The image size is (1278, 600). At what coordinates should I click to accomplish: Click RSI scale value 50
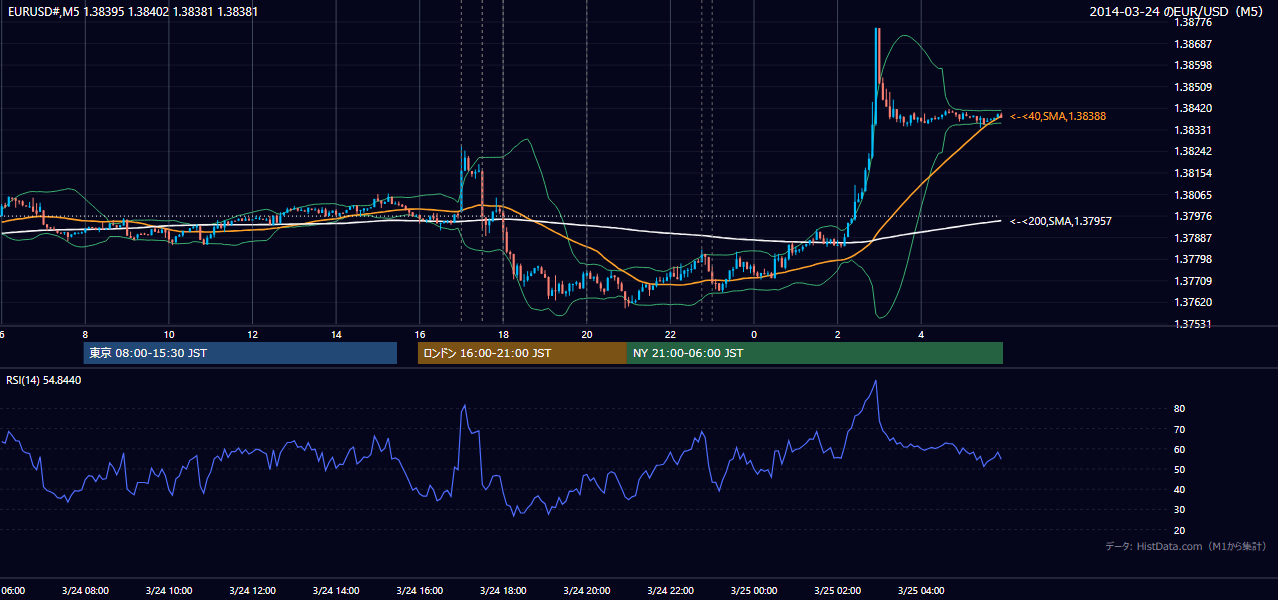tap(1180, 469)
